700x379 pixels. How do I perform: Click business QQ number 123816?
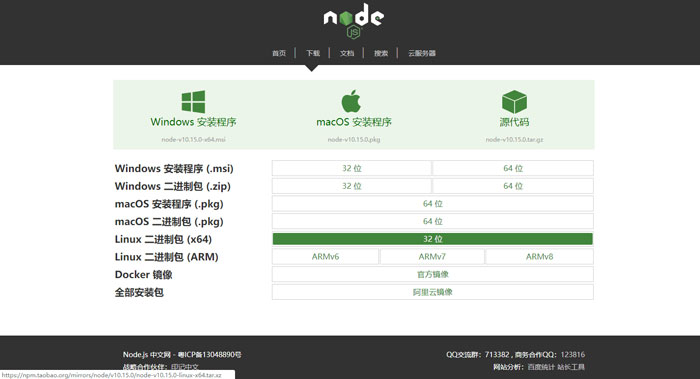tap(573, 354)
